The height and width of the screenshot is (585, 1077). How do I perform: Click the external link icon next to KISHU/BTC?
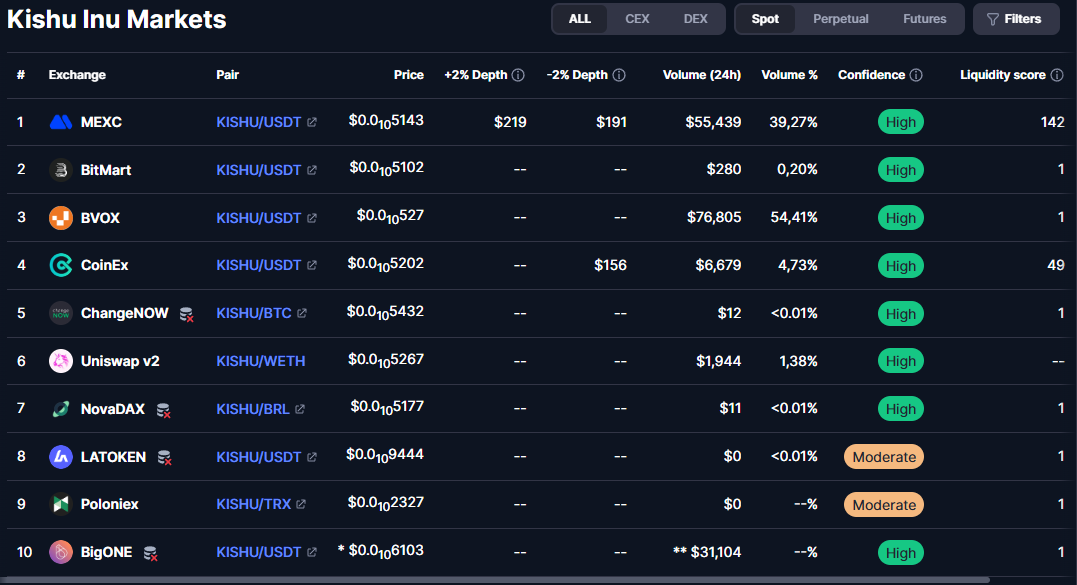point(302,313)
